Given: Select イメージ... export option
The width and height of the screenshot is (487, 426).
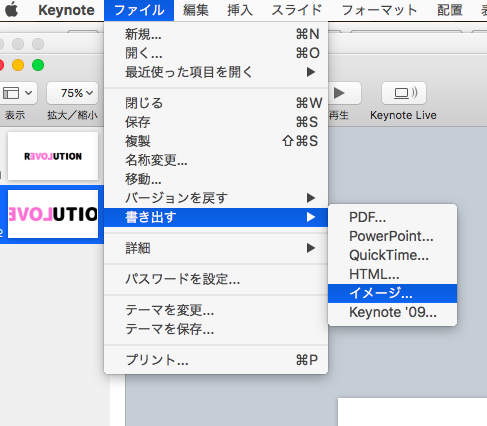Looking at the screenshot, I should pyautogui.click(x=392, y=293).
